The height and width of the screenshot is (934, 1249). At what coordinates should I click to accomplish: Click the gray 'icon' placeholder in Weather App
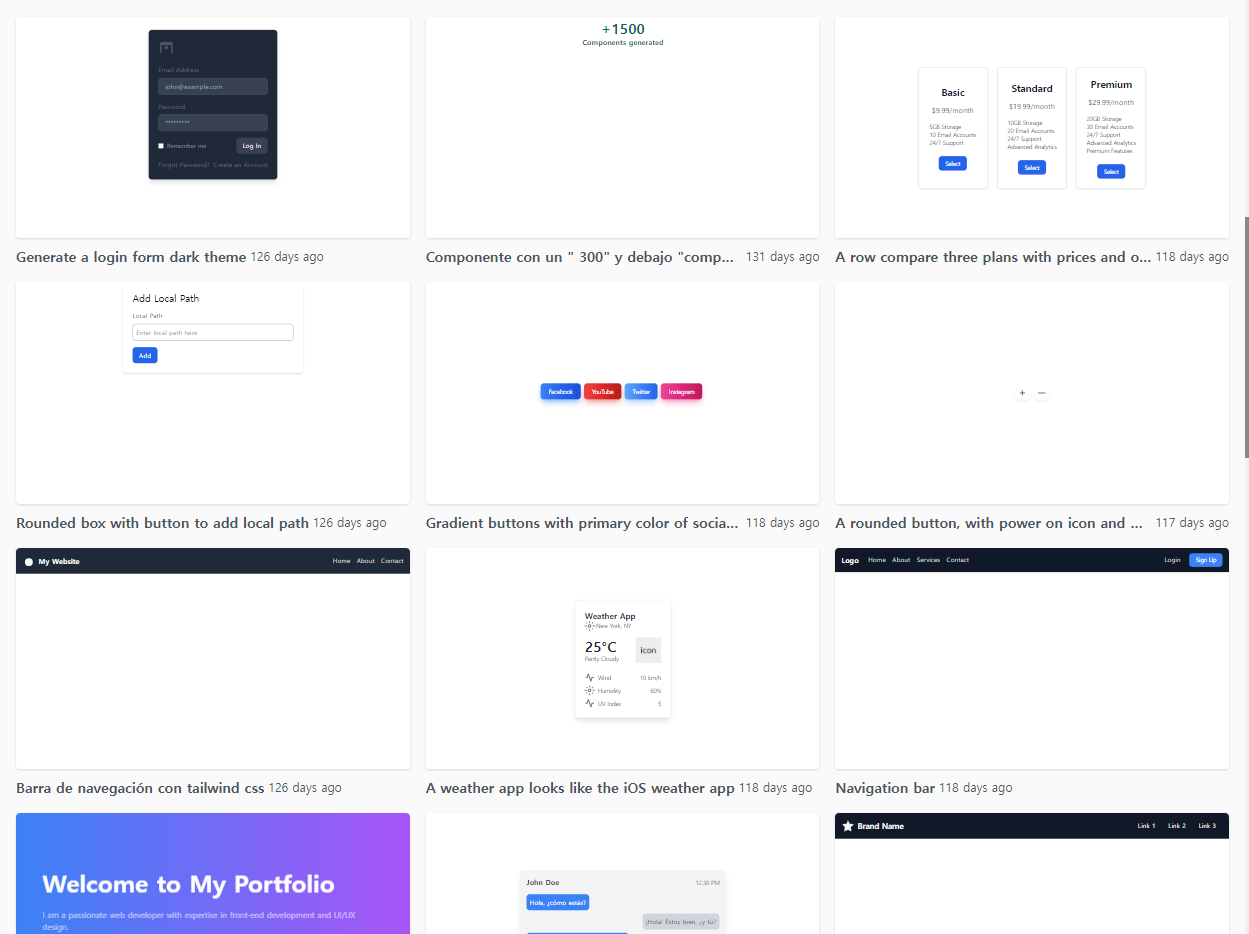(x=648, y=650)
